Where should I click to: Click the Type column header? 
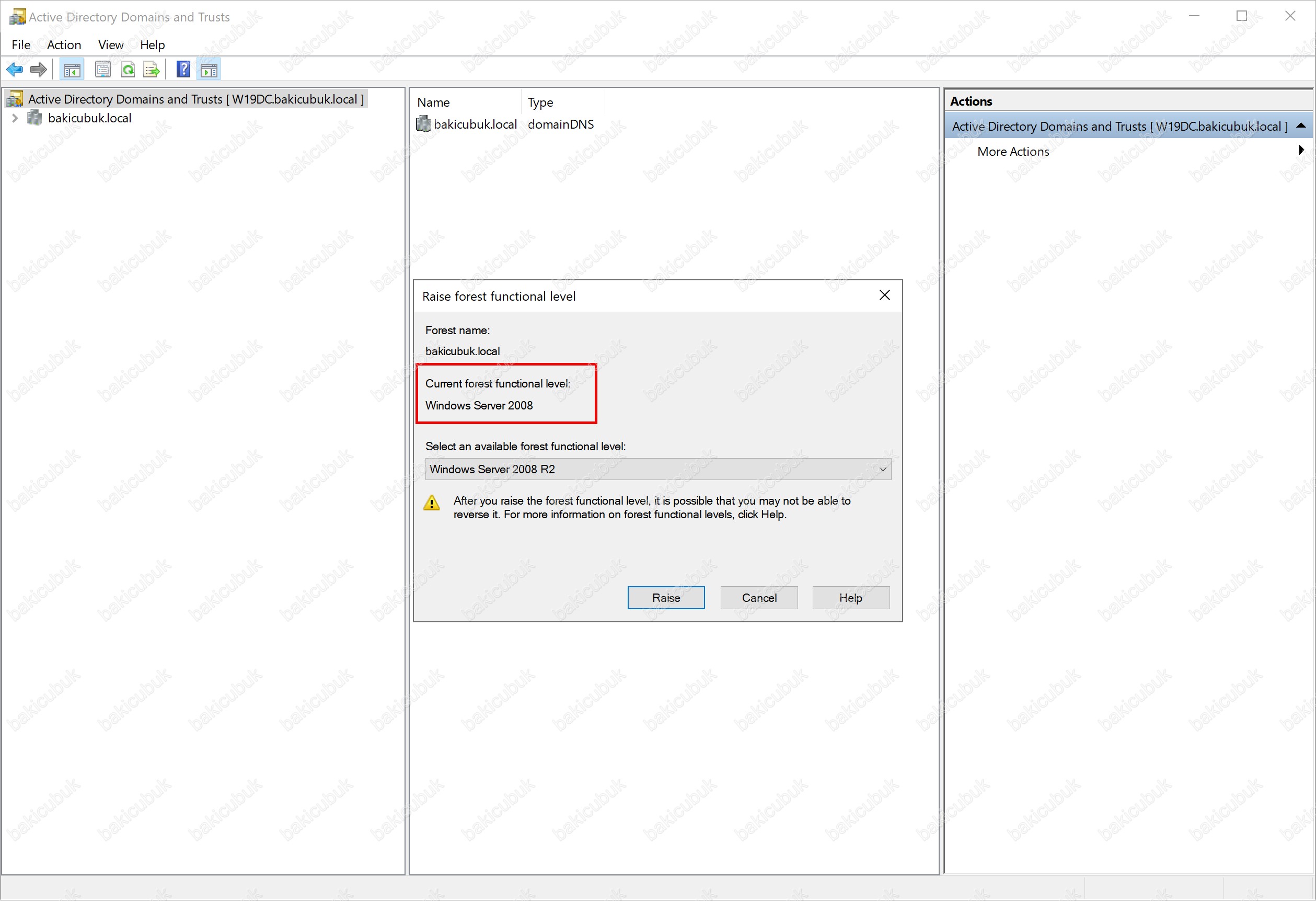(563, 102)
